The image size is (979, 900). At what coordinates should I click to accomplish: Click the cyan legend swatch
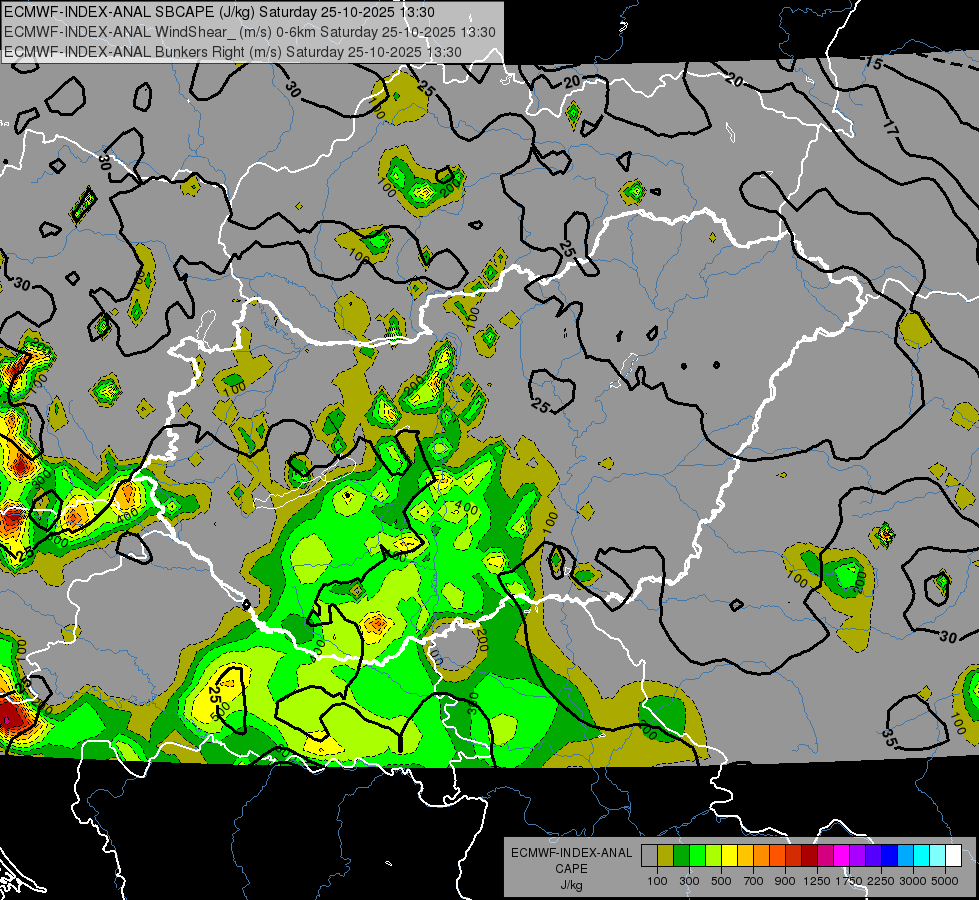coord(922,856)
